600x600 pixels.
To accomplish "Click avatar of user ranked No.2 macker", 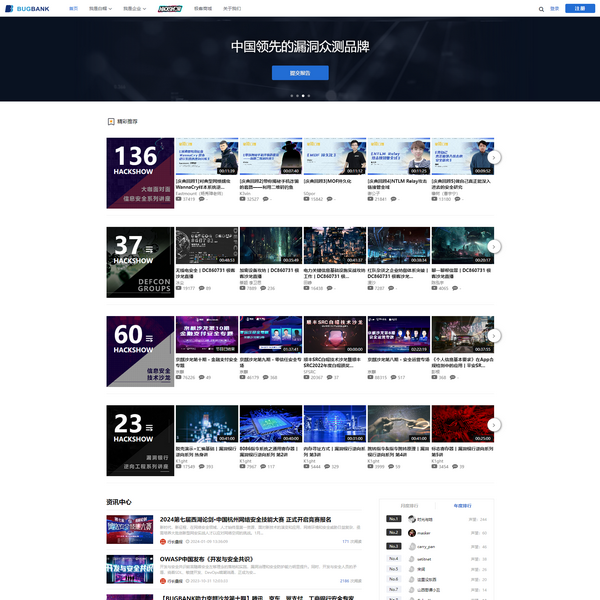I will pyautogui.click(x=411, y=532).
